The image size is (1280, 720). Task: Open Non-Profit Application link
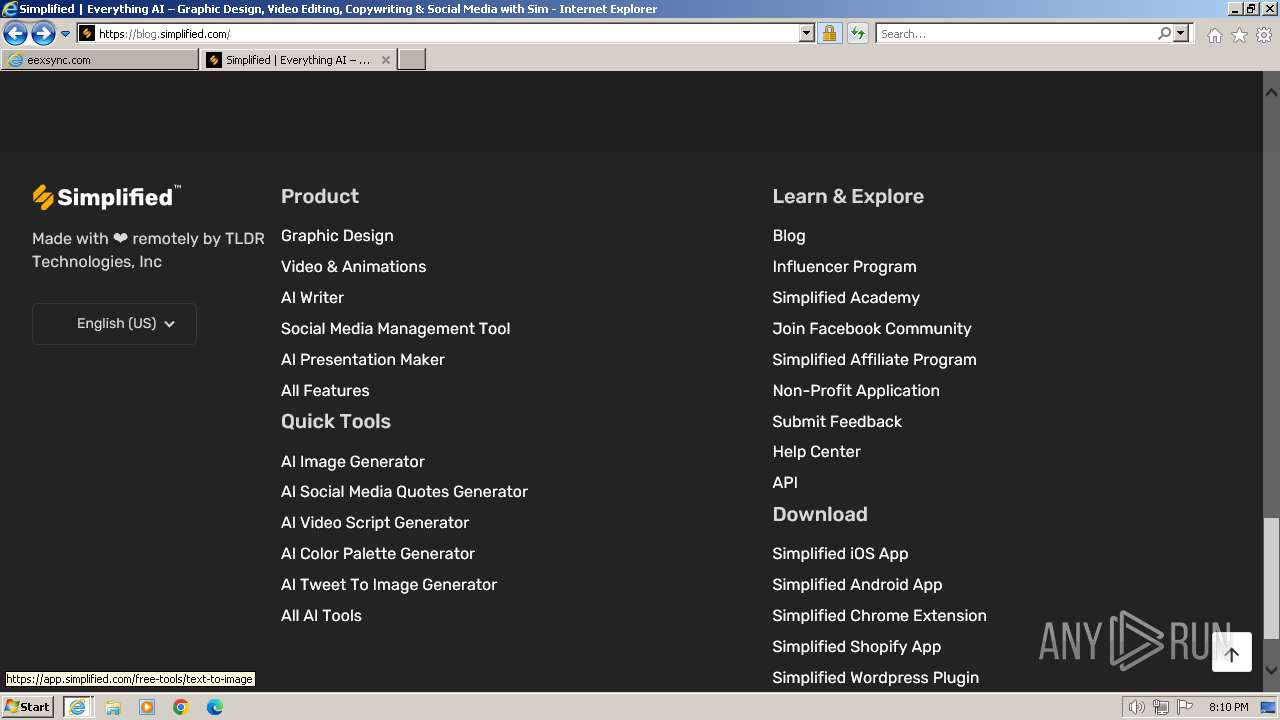[856, 391]
